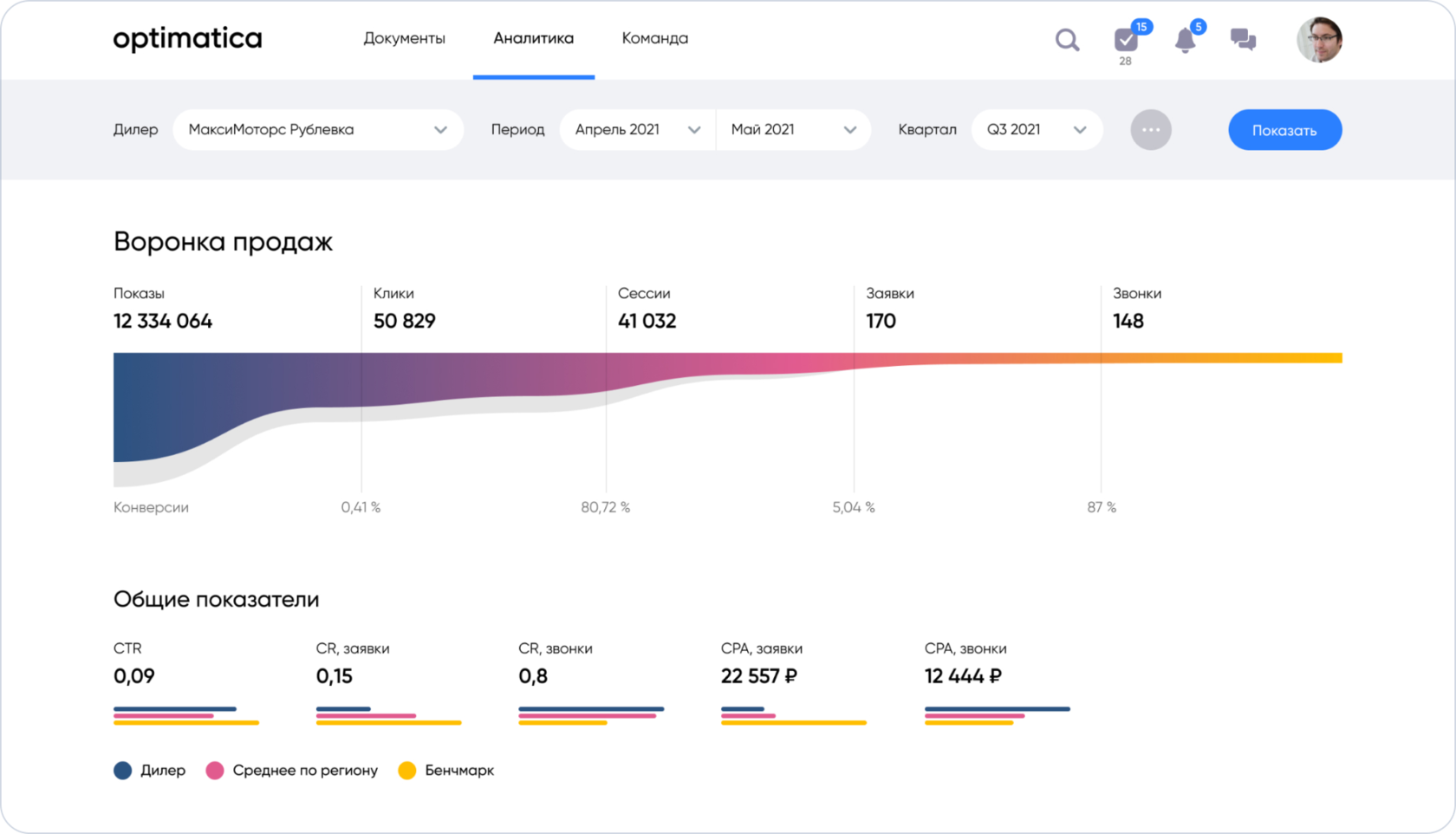This screenshot has height=834, width=1456.
Task: Open the Апрель 2021 period start dropdown
Action: click(637, 130)
